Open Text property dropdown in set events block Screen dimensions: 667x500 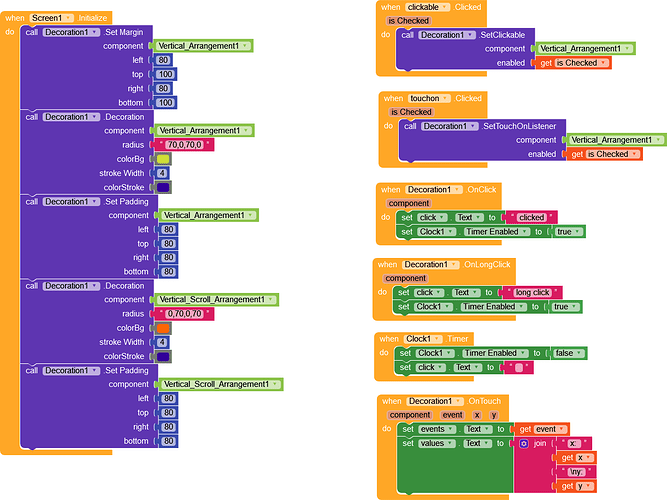click(x=477, y=429)
